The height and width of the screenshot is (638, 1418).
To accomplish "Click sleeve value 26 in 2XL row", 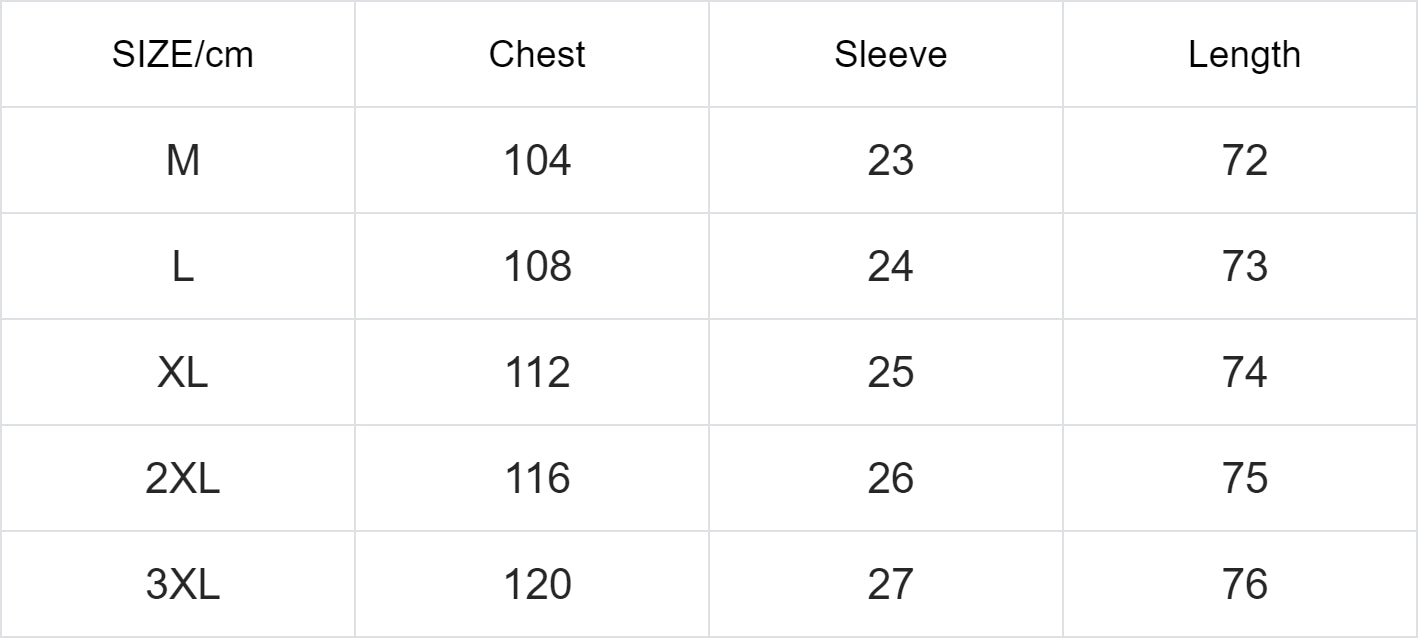I will pos(890,478).
